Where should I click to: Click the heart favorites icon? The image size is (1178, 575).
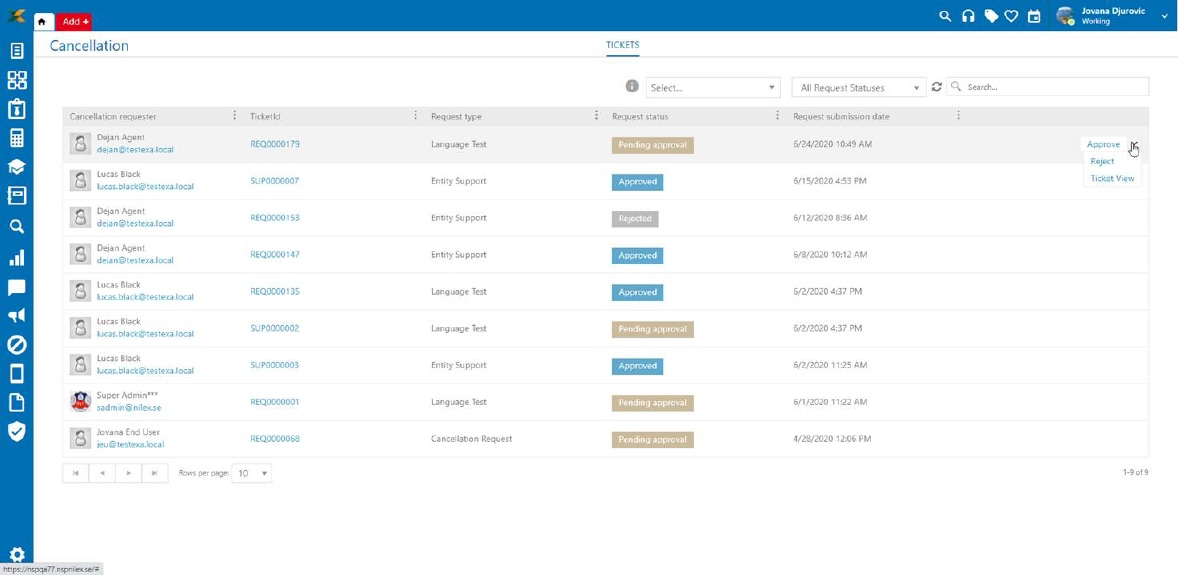point(1012,16)
